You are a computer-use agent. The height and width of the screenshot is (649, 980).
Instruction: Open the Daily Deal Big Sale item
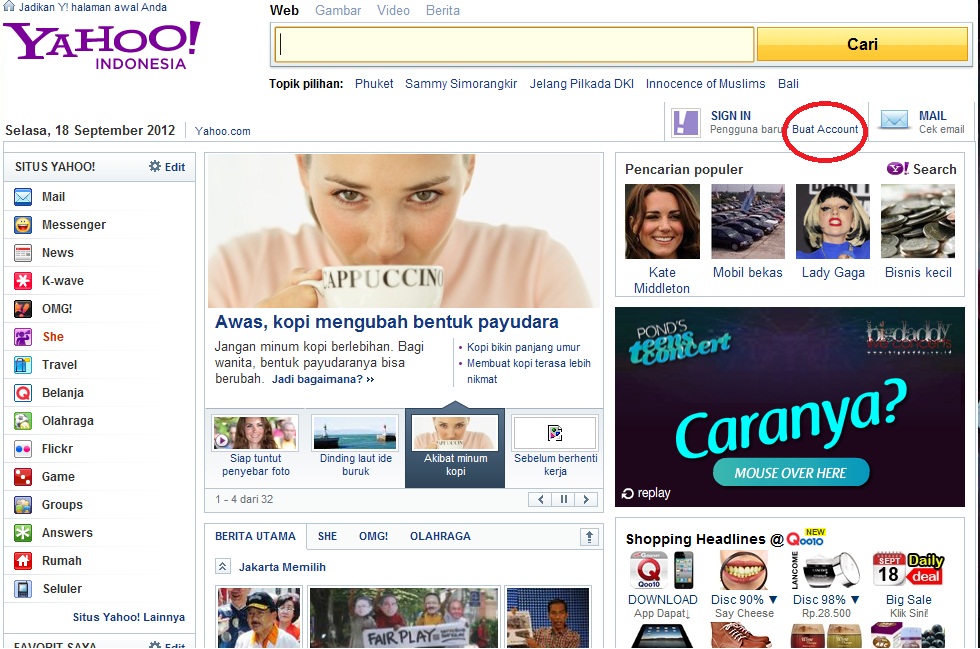click(x=908, y=586)
